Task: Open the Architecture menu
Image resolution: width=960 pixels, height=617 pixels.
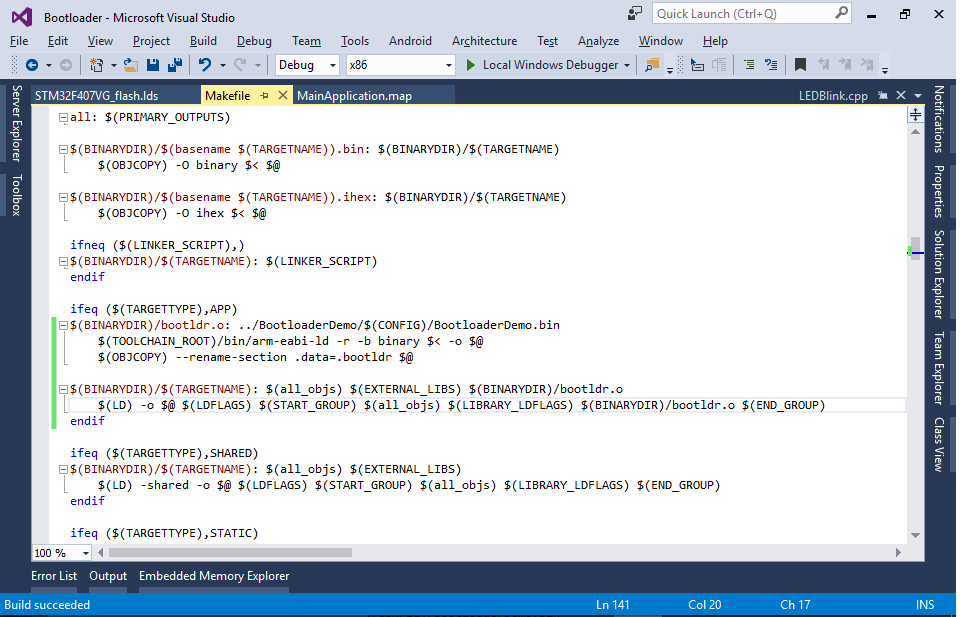Action: 484,41
